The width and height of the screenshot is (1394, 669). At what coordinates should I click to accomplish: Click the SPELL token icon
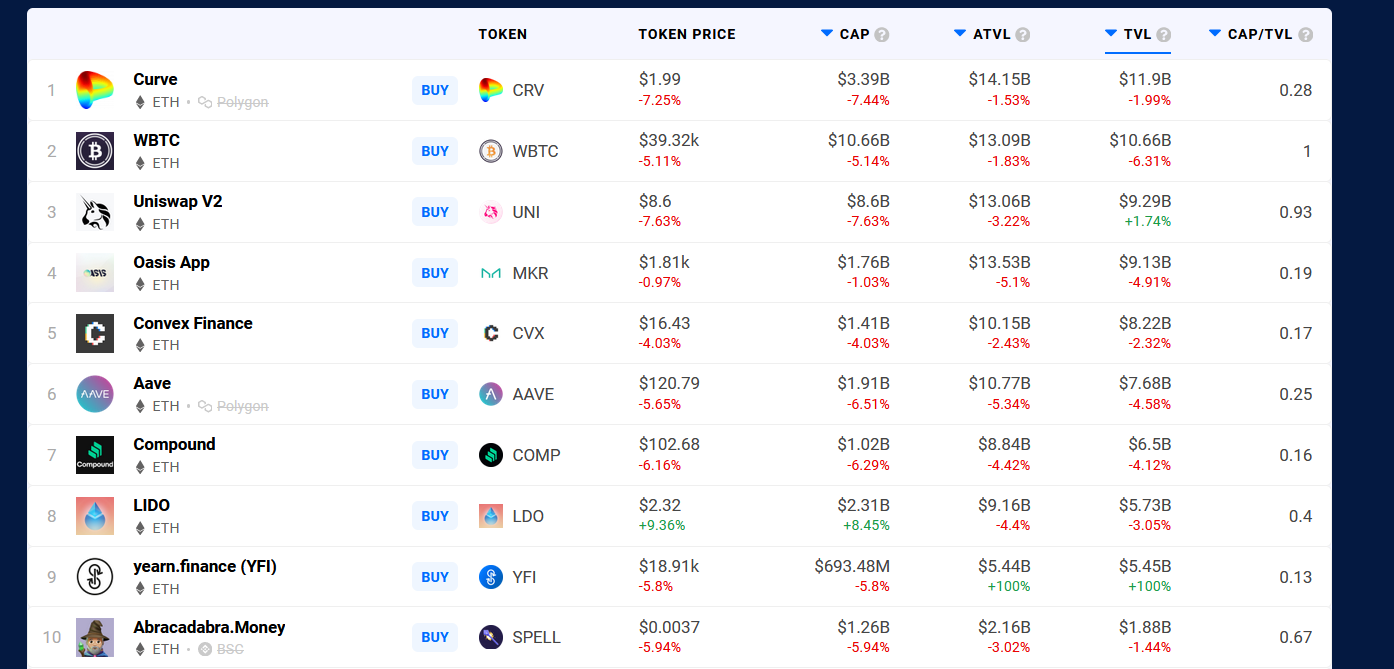pyautogui.click(x=490, y=637)
